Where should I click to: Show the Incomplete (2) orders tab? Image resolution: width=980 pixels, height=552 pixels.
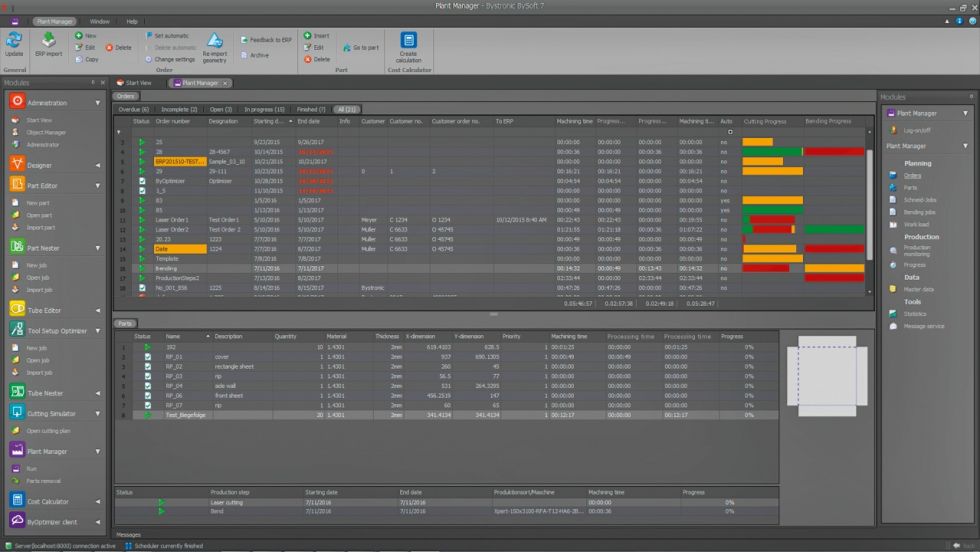click(179, 109)
